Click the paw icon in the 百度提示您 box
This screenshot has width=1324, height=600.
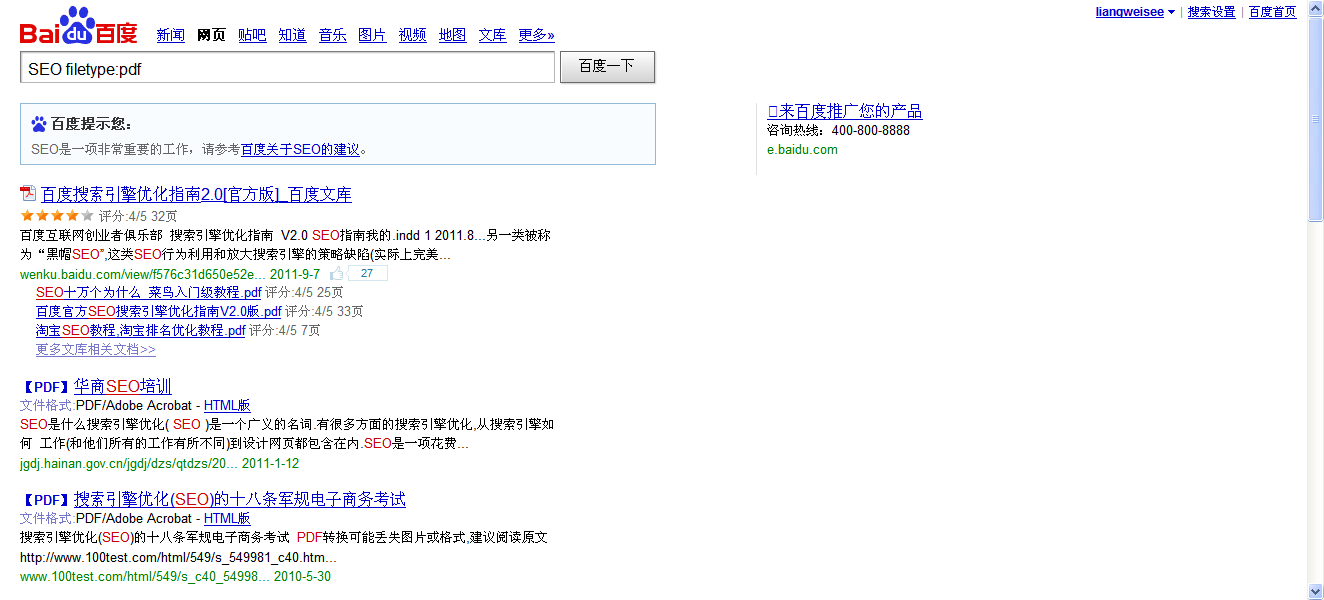pyautogui.click(x=39, y=124)
